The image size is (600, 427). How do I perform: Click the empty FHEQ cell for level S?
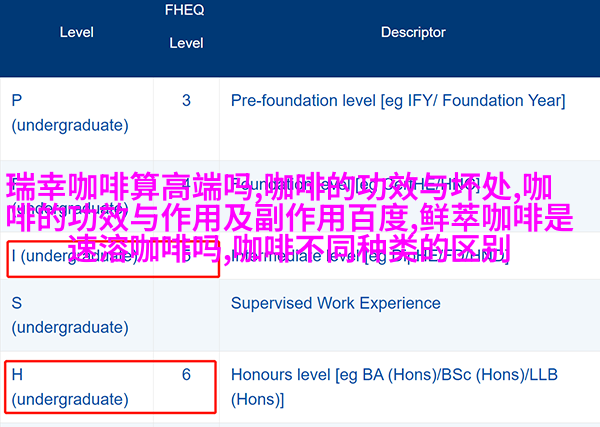[186, 315]
